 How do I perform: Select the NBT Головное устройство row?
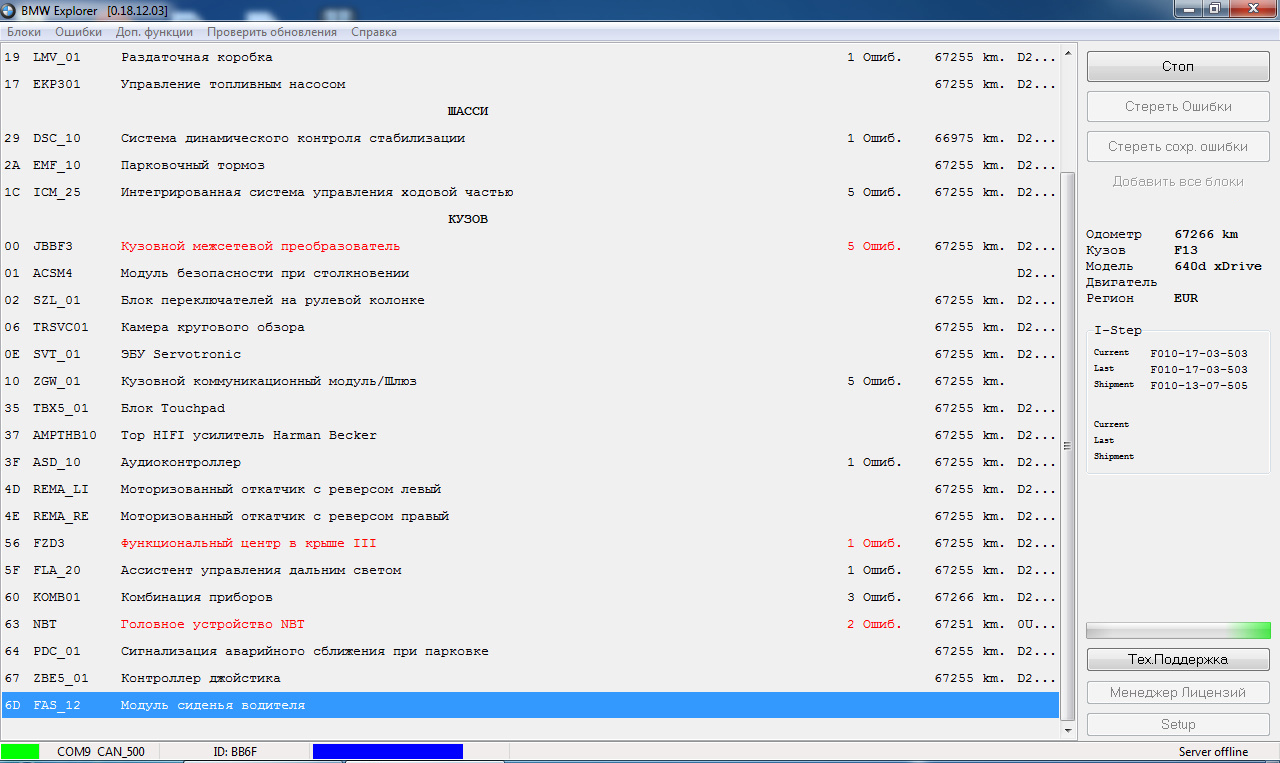click(x=212, y=624)
